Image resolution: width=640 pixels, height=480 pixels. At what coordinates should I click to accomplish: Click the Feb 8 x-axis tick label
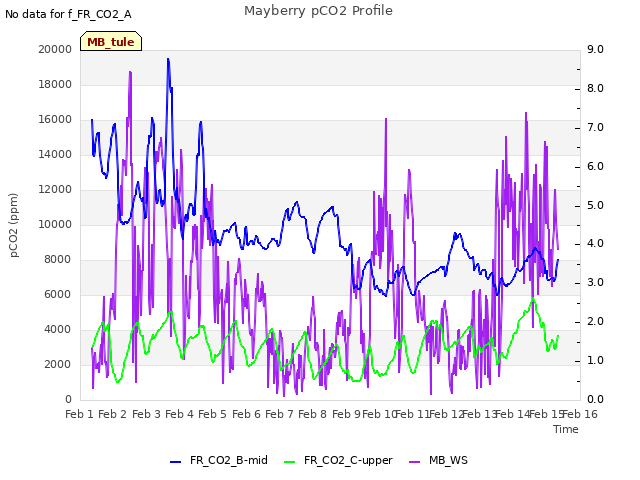click(312, 414)
